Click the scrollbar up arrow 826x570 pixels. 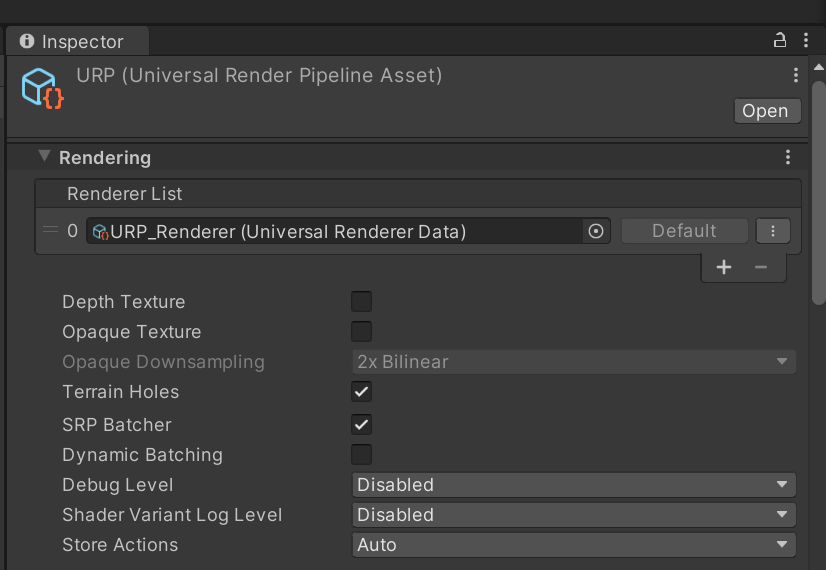click(x=818, y=67)
